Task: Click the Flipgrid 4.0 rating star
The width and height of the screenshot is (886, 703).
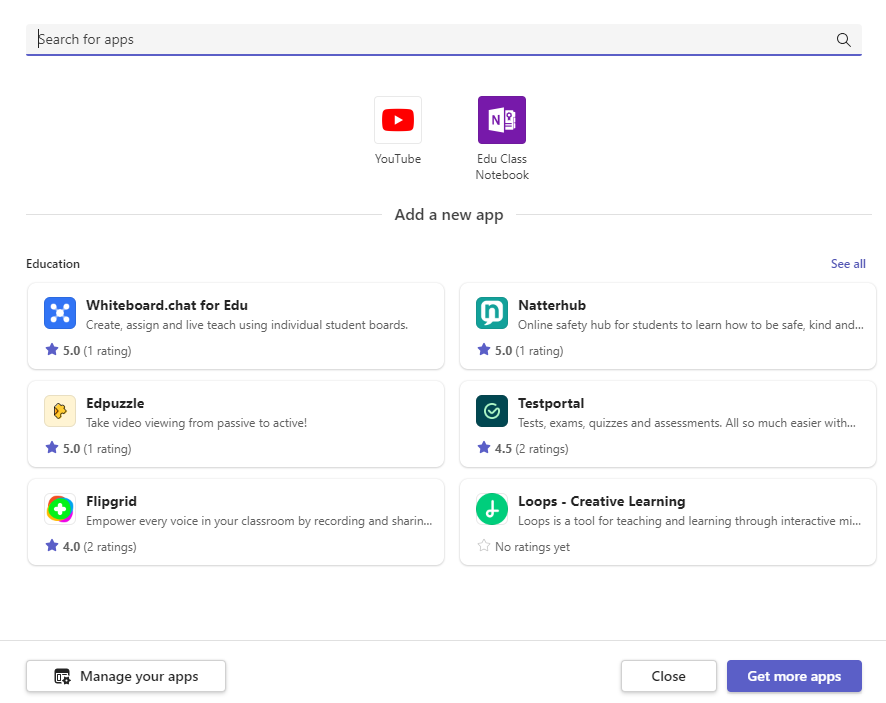Action: tap(52, 546)
